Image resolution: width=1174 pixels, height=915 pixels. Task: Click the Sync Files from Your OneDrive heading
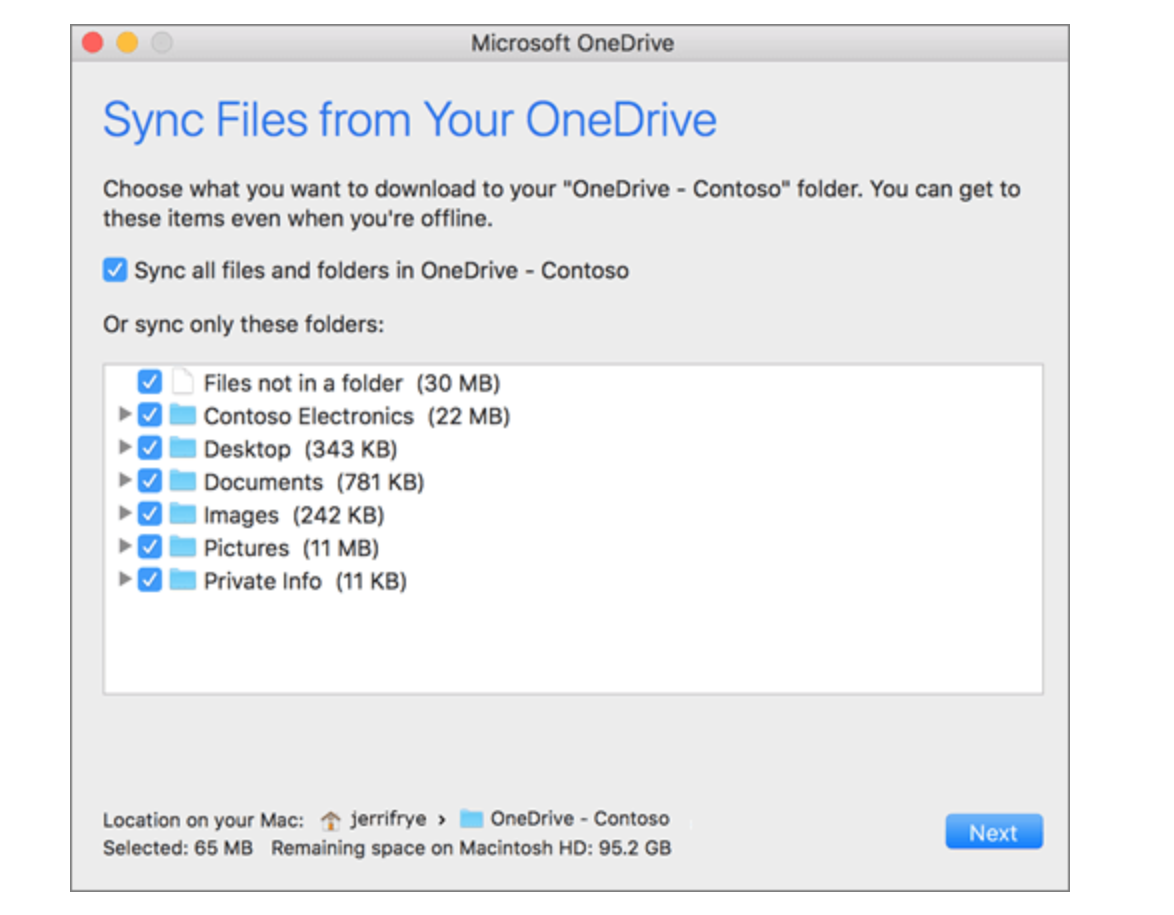point(410,120)
